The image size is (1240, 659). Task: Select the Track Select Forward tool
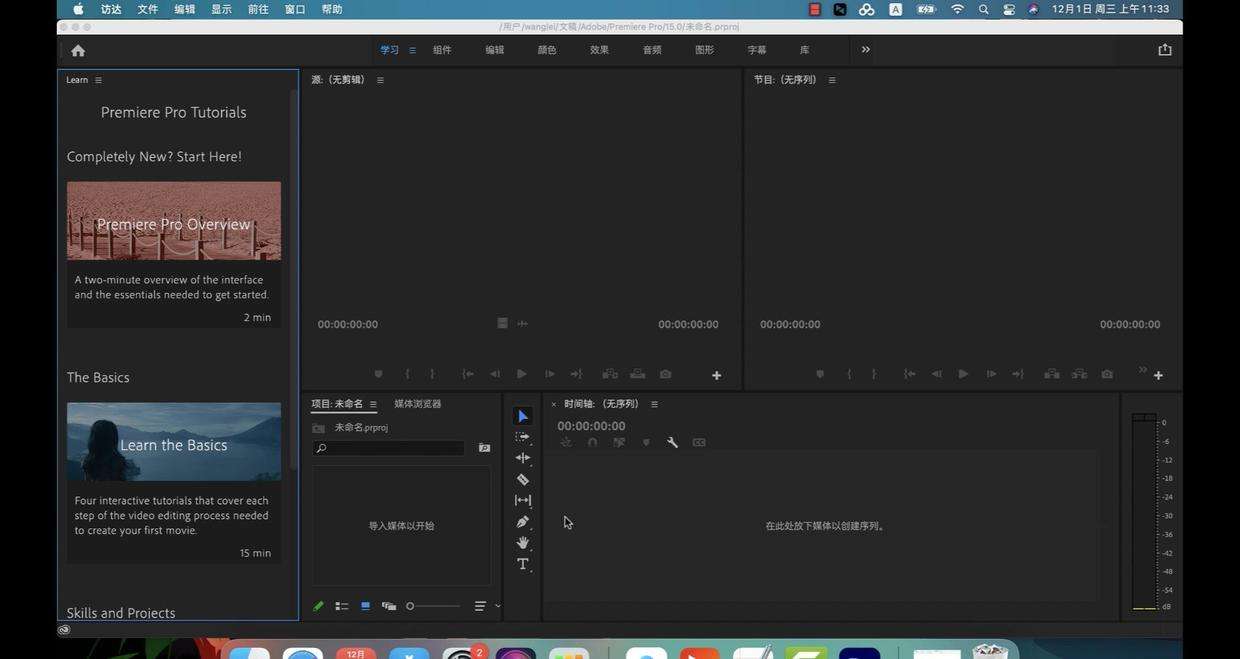[522, 436]
